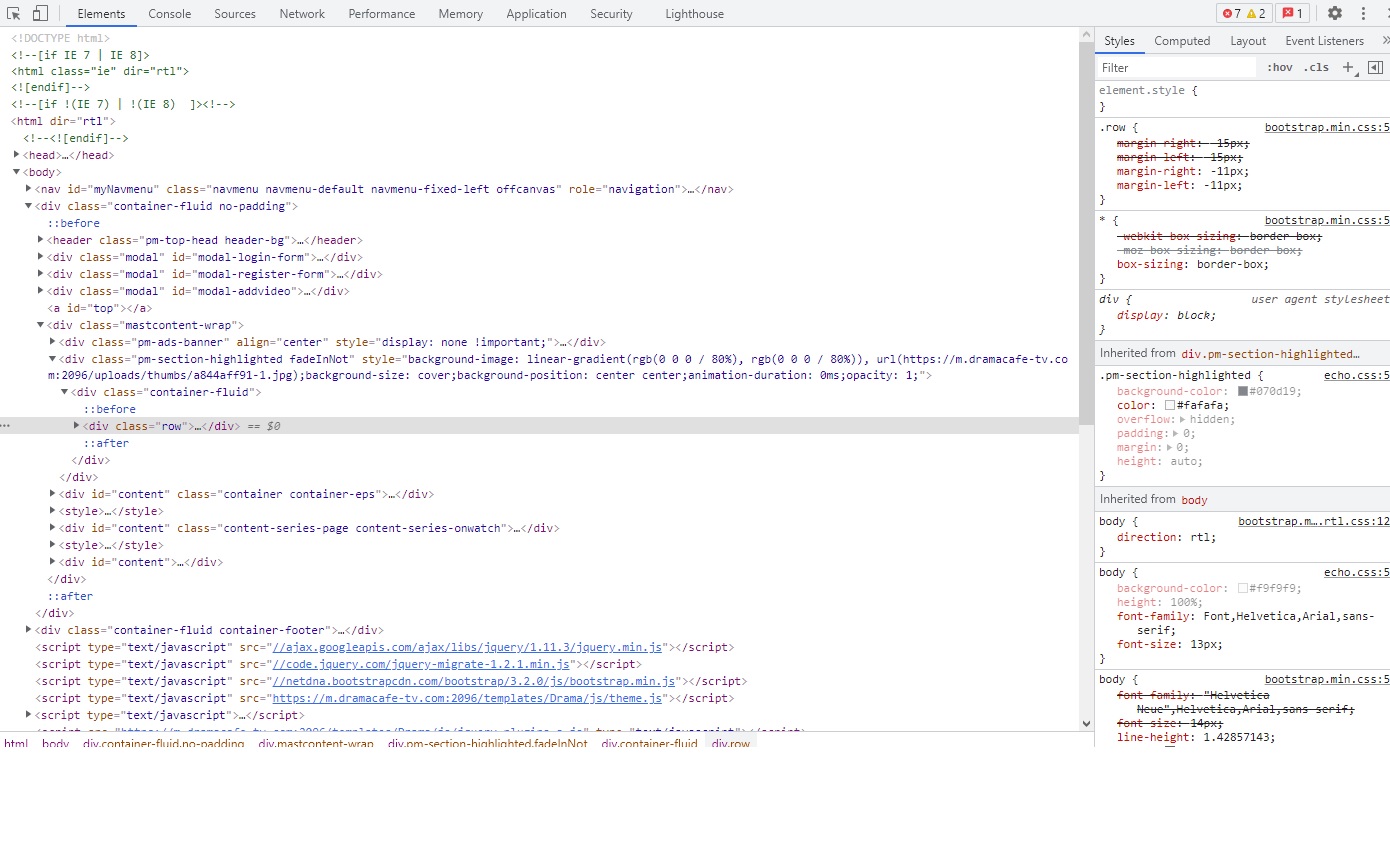Image resolution: width=1390 pixels, height=867 pixels.
Task: Expand the pm-ads-banner div
Action: [x=53, y=342]
